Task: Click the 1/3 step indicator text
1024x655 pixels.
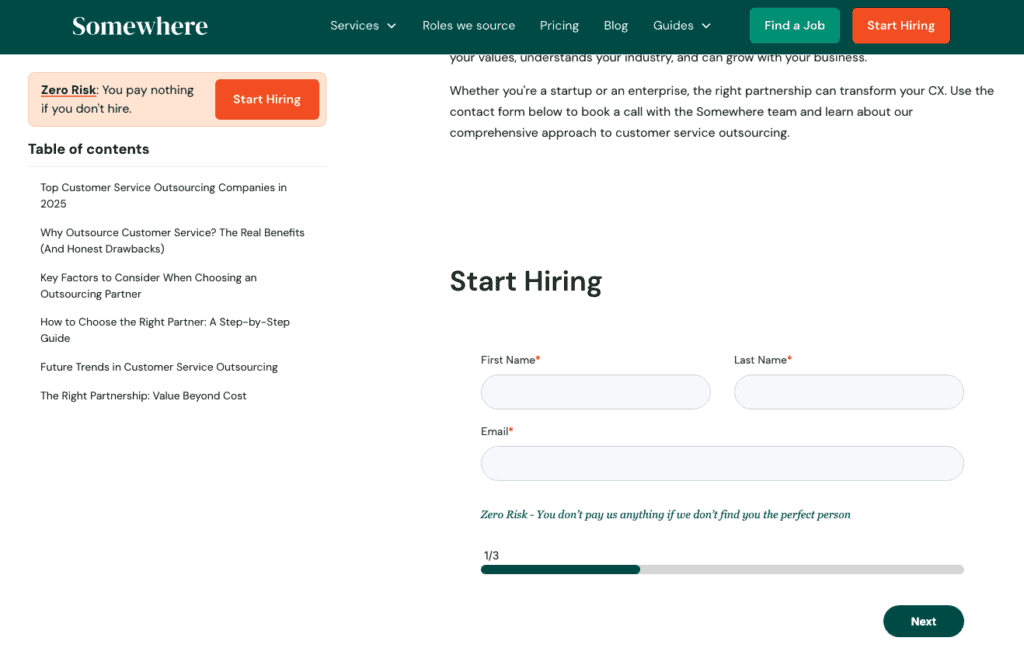Action: (x=491, y=556)
